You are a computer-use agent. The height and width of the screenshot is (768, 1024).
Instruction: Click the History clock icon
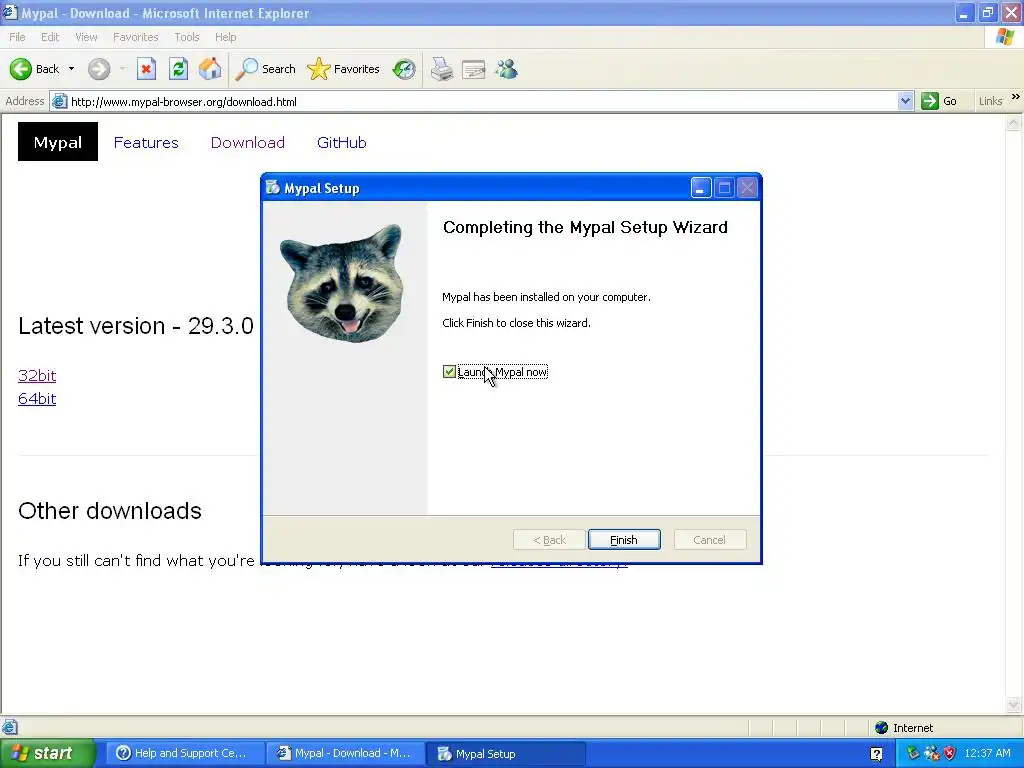(404, 69)
